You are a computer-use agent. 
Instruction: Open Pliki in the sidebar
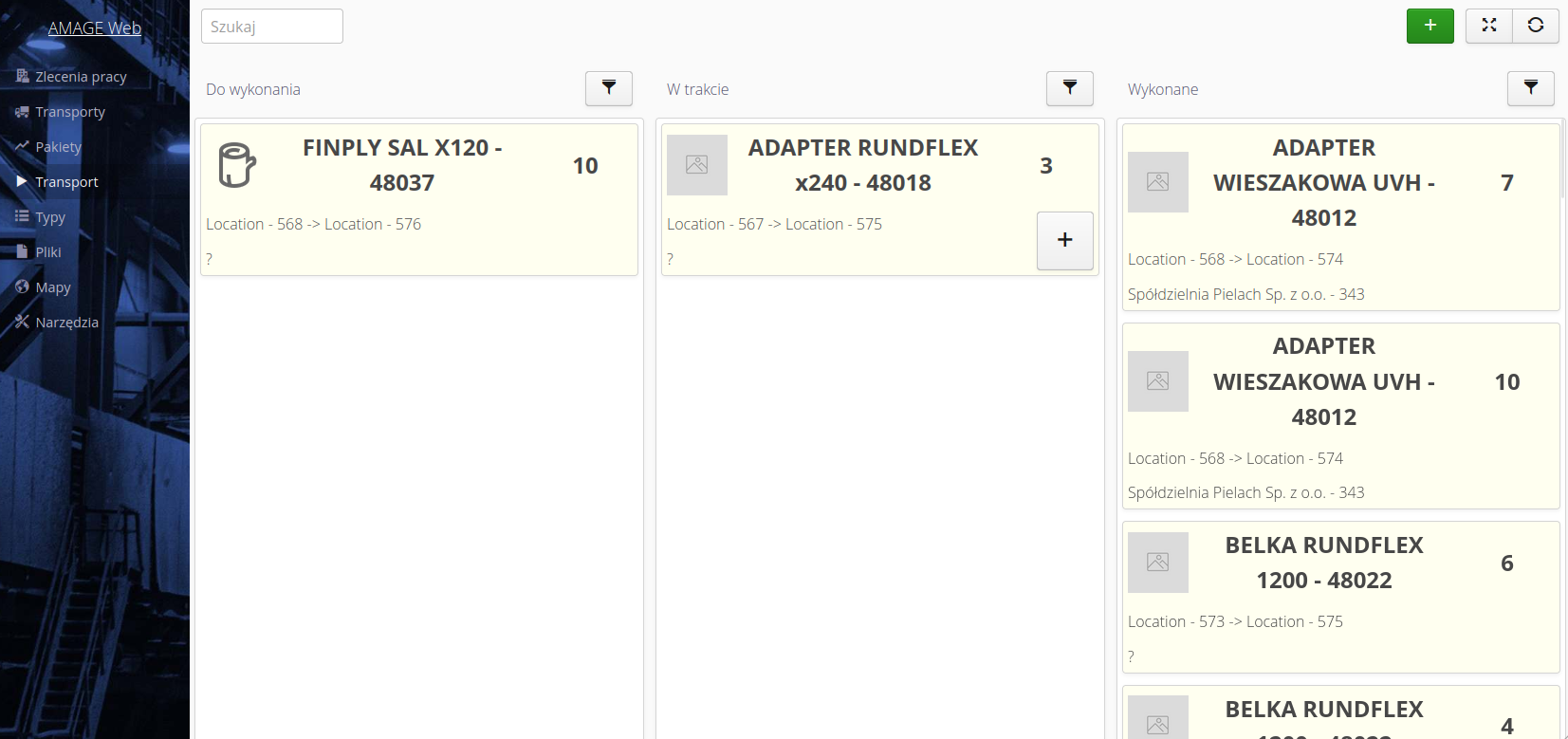point(47,252)
